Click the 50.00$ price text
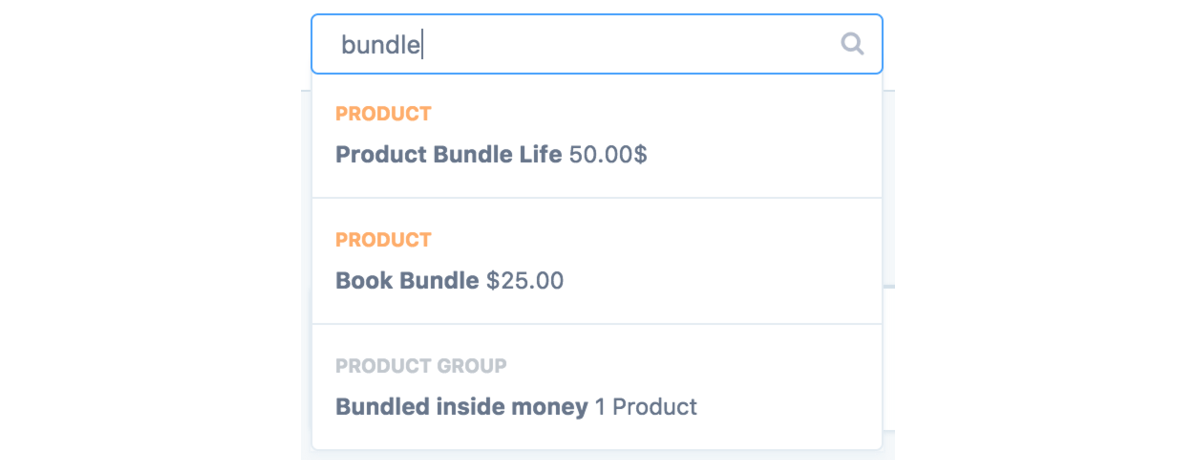 (x=608, y=155)
